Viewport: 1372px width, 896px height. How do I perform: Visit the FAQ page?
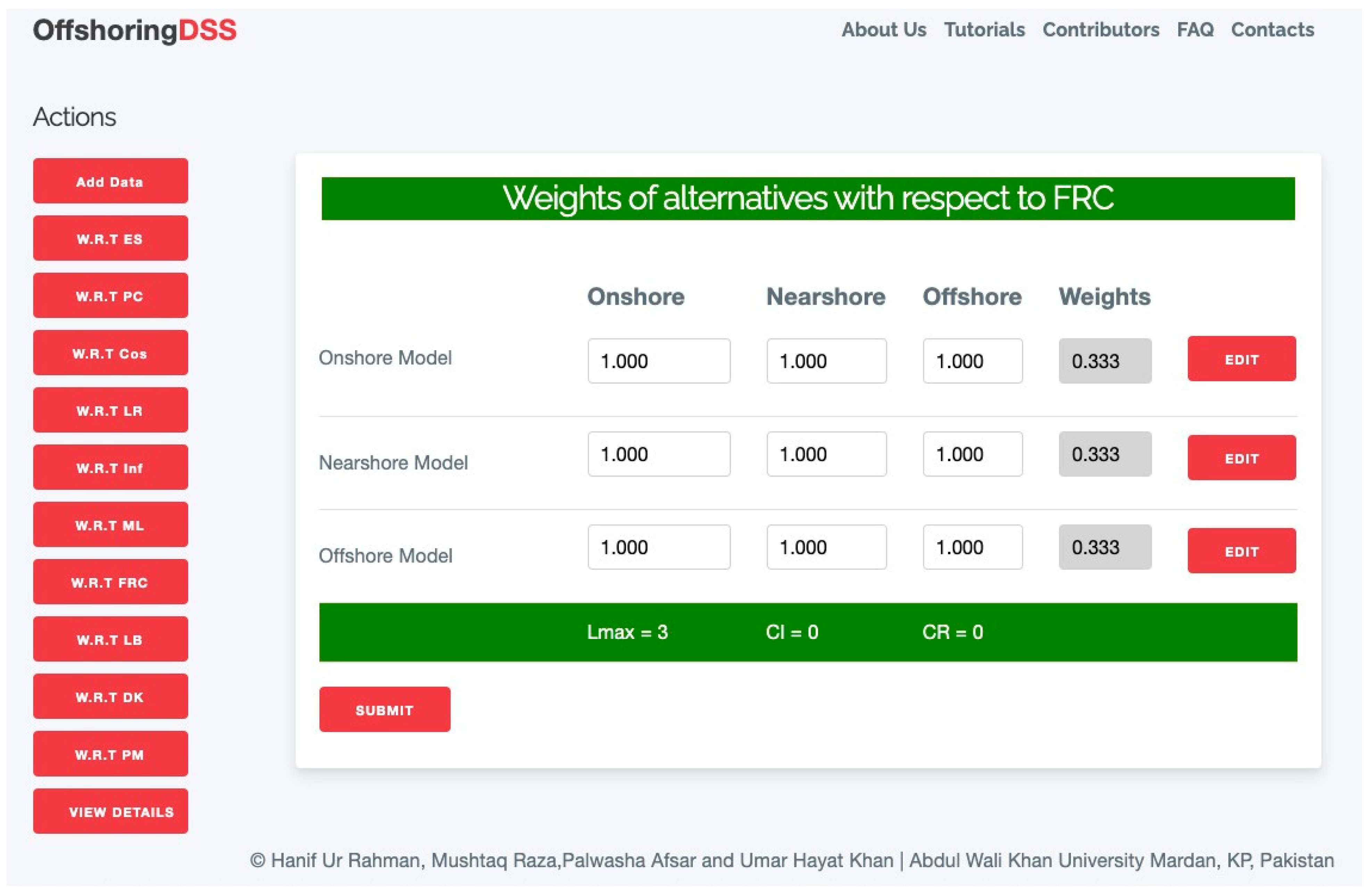coord(1195,30)
